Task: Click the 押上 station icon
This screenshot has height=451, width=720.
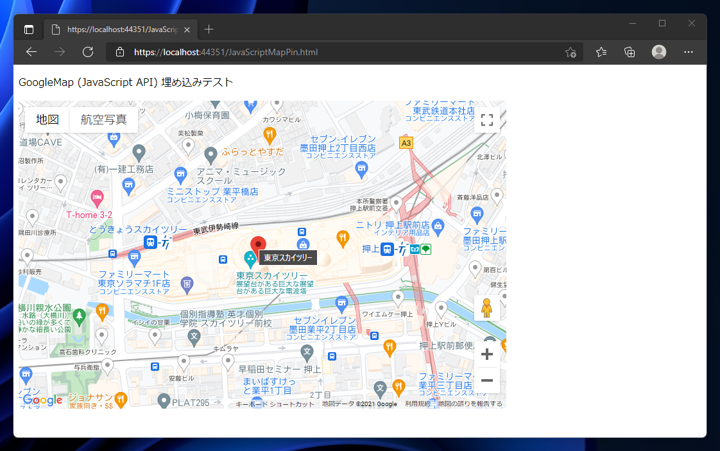Action: (x=387, y=249)
